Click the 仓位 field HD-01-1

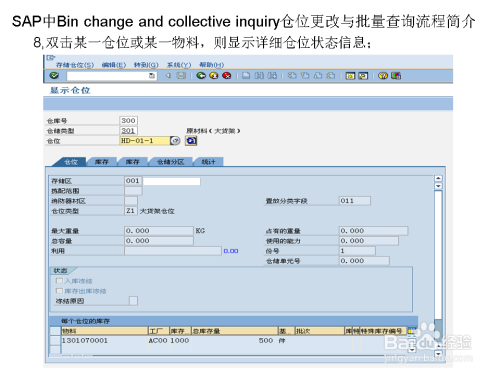pos(145,141)
